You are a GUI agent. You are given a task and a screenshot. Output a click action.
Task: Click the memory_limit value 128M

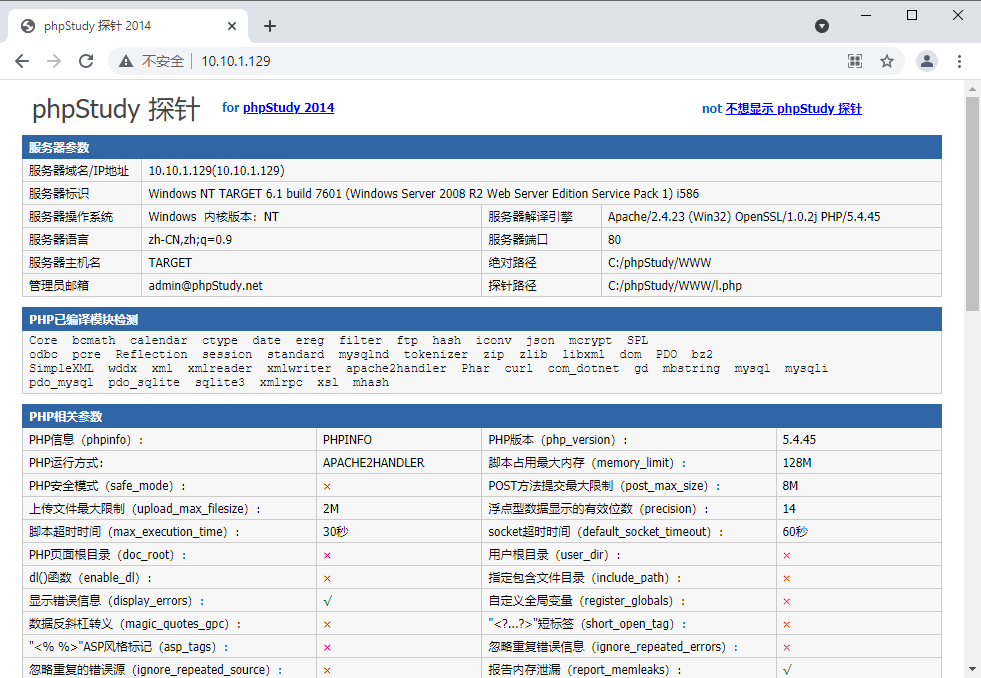tap(796, 463)
